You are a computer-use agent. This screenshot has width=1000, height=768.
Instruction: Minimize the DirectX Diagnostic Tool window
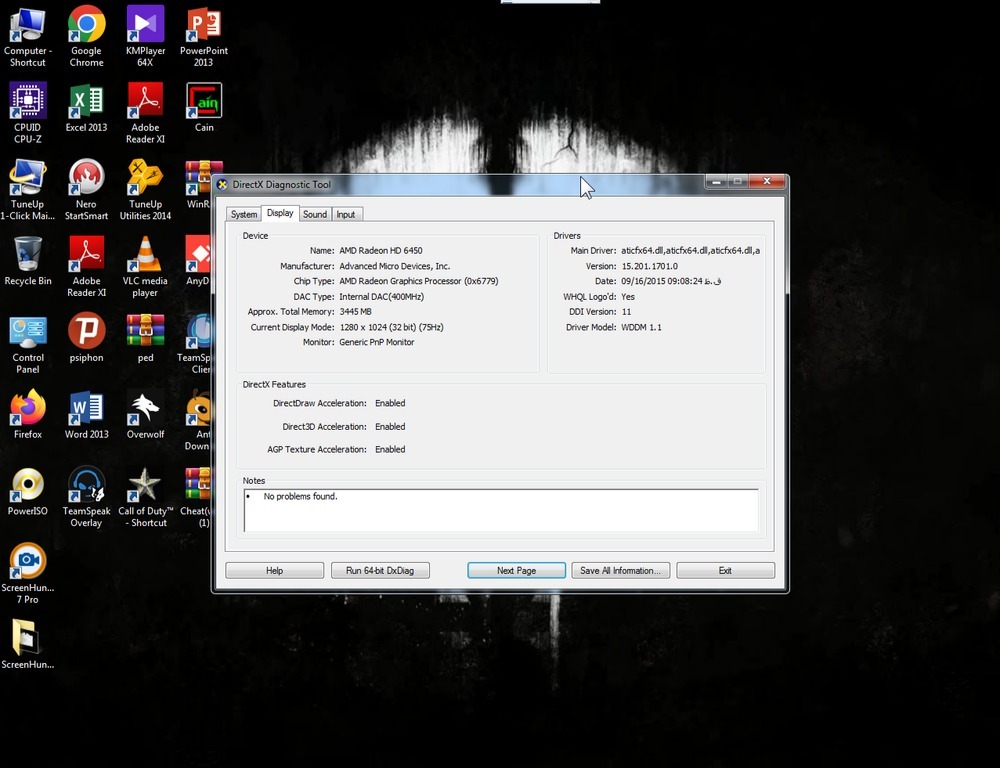click(716, 182)
